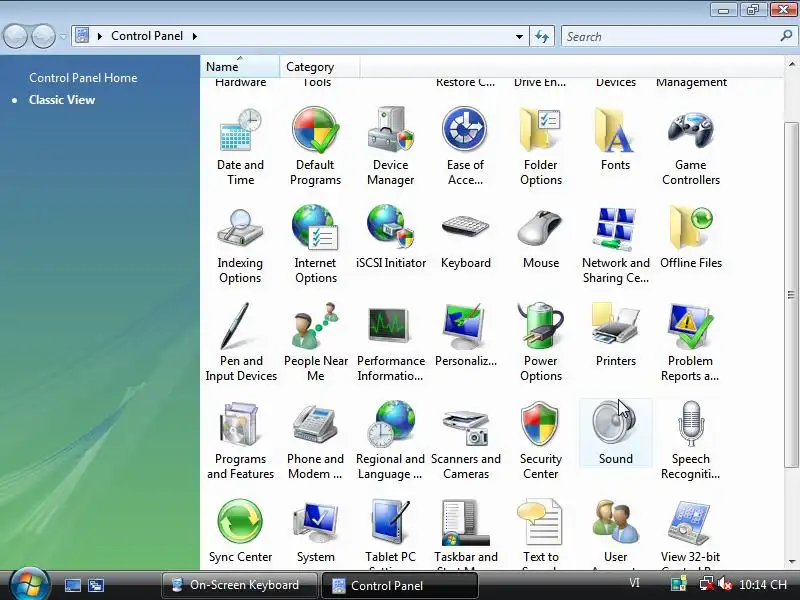The image size is (800, 600).
Task: Click Show Desktop quick launch icon
Action: 72,585
